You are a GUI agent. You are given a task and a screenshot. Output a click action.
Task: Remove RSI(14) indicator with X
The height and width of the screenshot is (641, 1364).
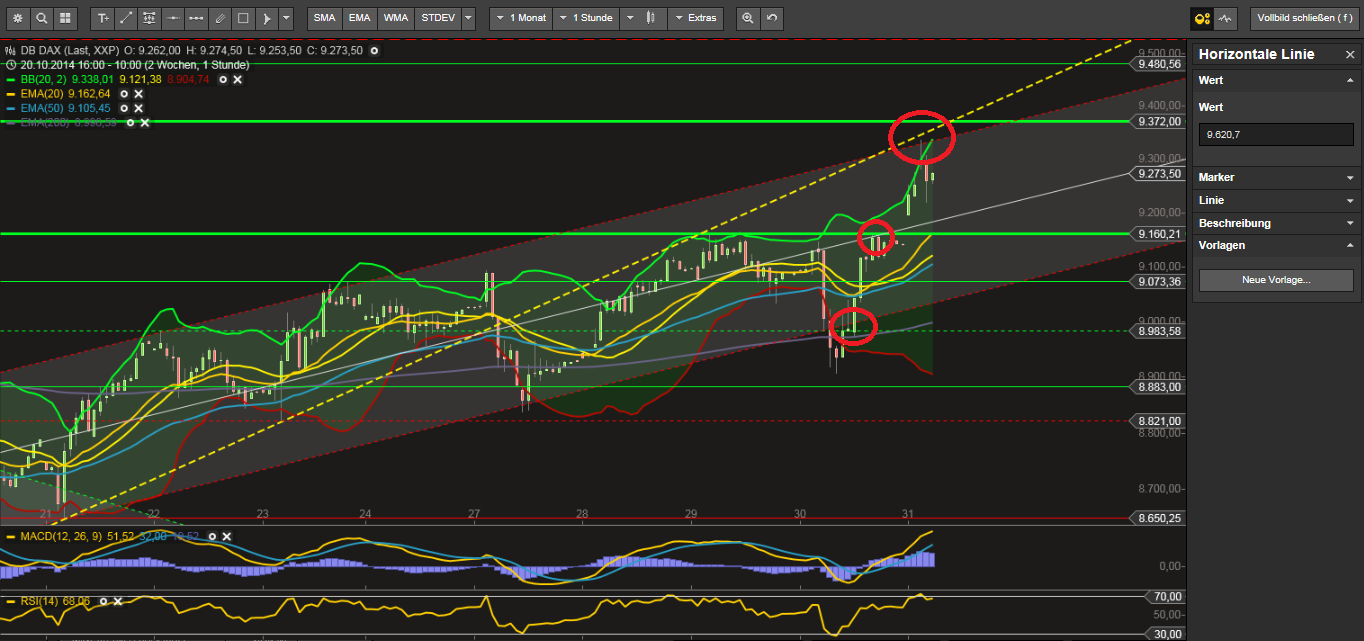click(x=117, y=601)
